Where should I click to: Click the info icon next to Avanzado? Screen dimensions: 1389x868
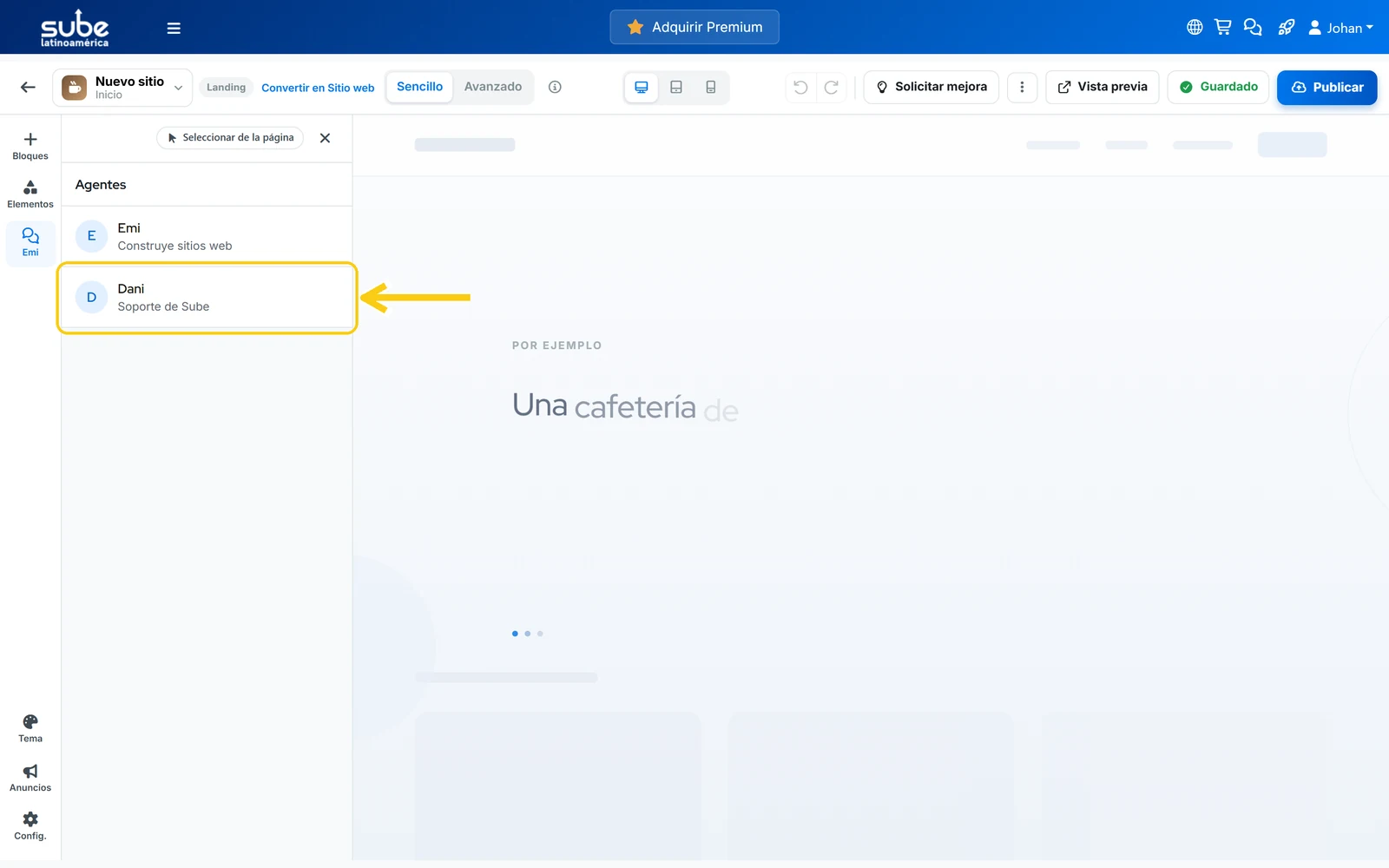pyautogui.click(x=555, y=87)
